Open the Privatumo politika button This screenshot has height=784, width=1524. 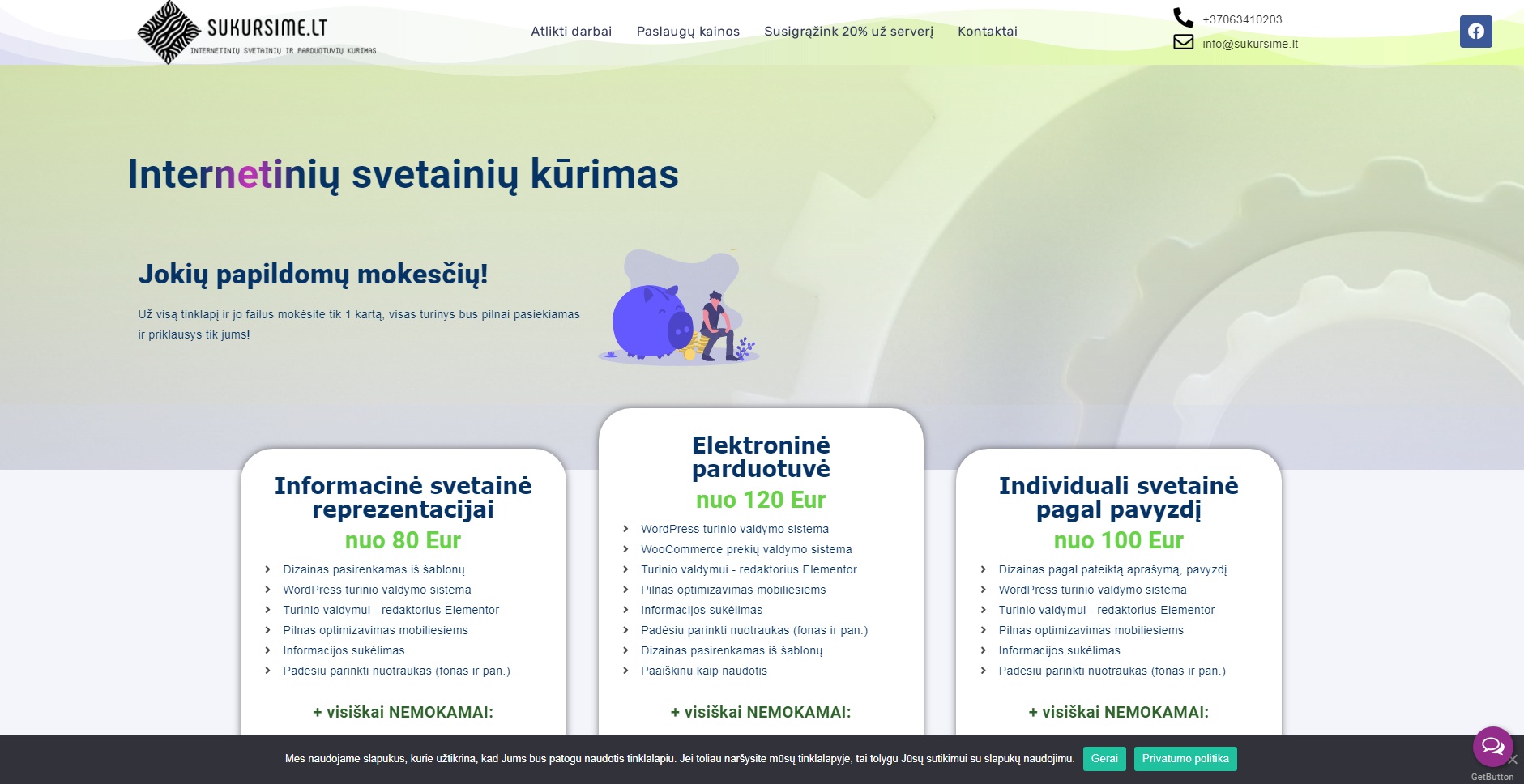pos(1185,759)
